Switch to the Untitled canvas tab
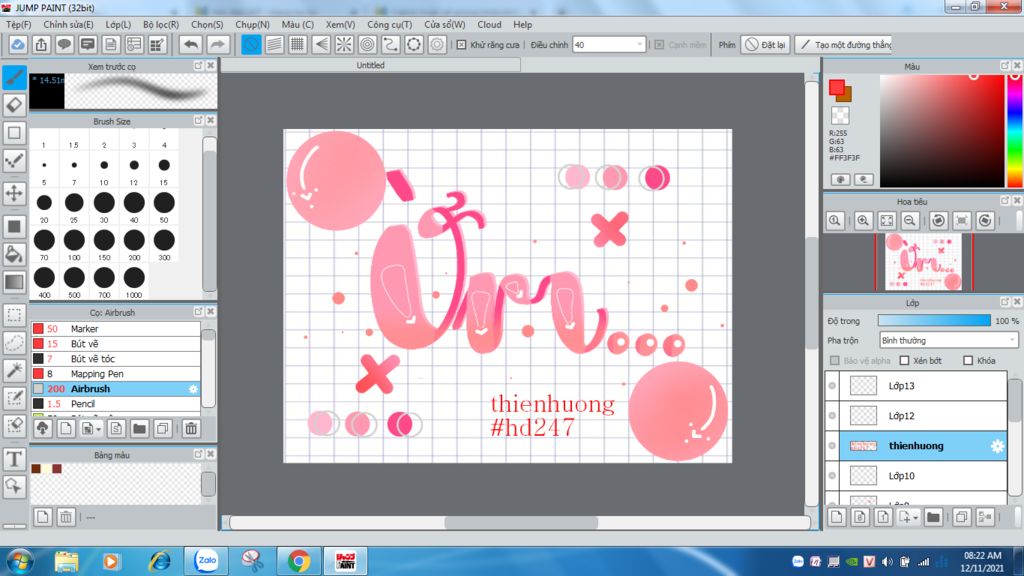Viewport: 1024px width, 576px height. (x=370, y=65)
